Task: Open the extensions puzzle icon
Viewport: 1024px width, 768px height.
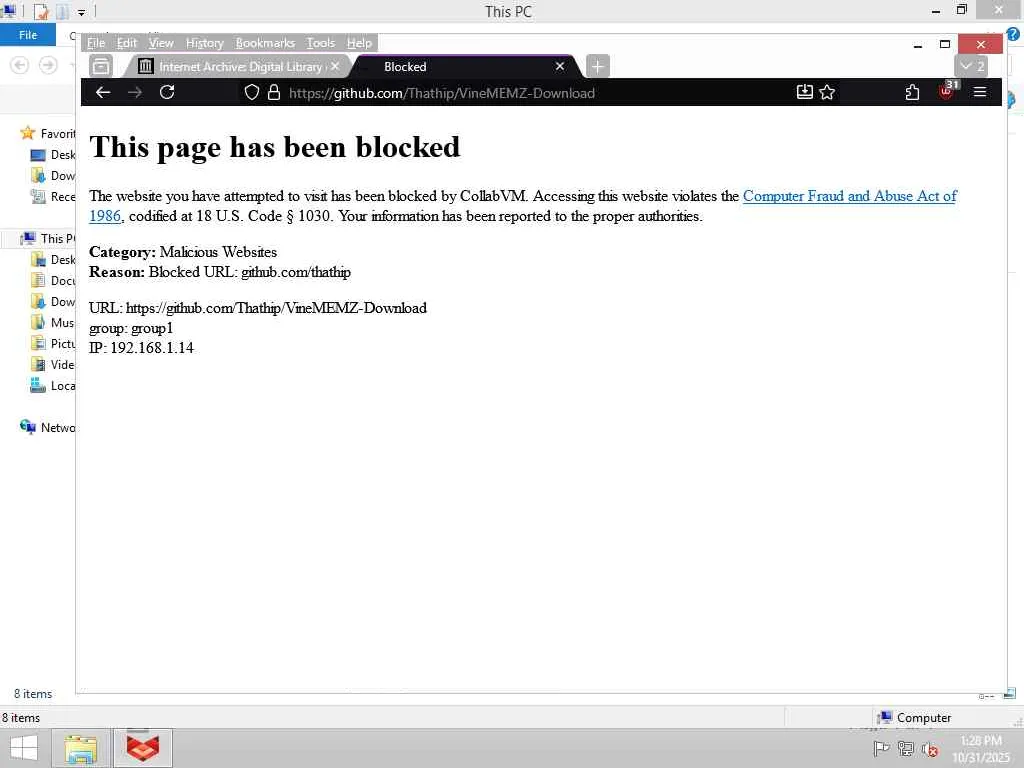Action: pos(912,92)
